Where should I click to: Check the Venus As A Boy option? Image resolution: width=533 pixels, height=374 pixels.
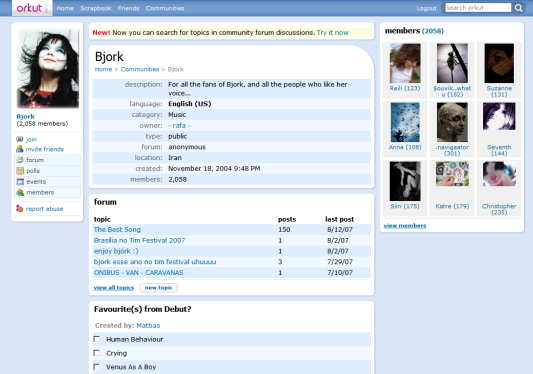tap(97, 367)
